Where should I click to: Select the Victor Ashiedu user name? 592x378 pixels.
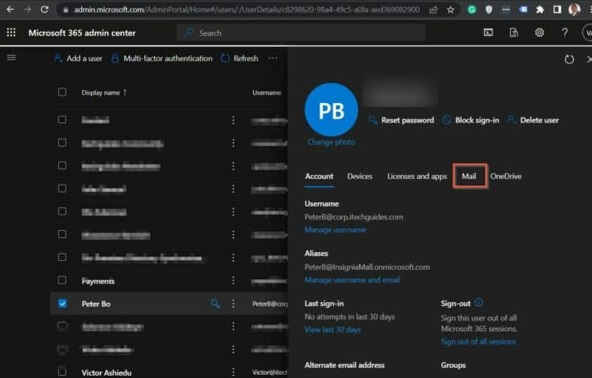(106, 373)
